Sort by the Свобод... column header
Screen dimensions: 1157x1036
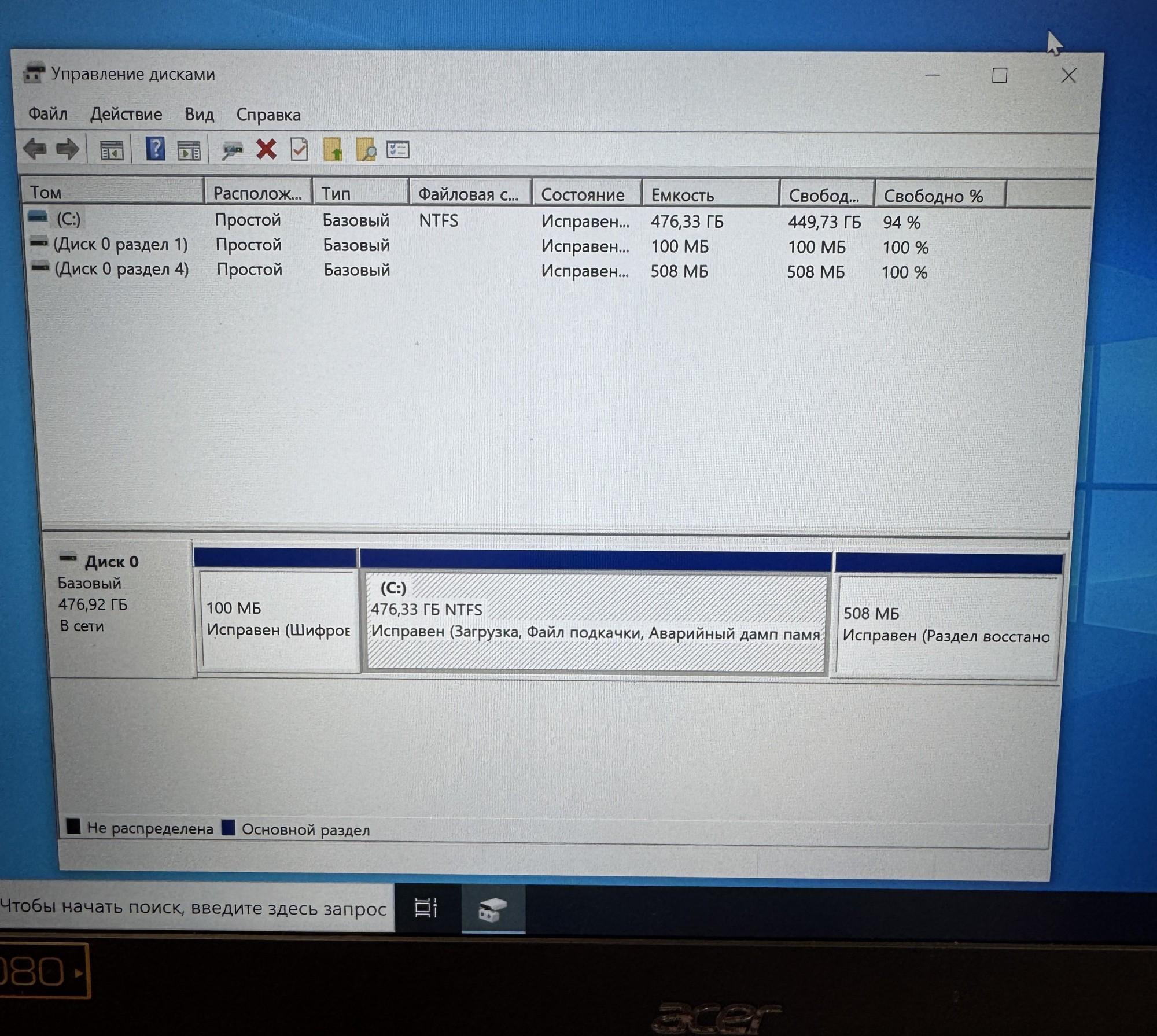[x=827, y=196]
